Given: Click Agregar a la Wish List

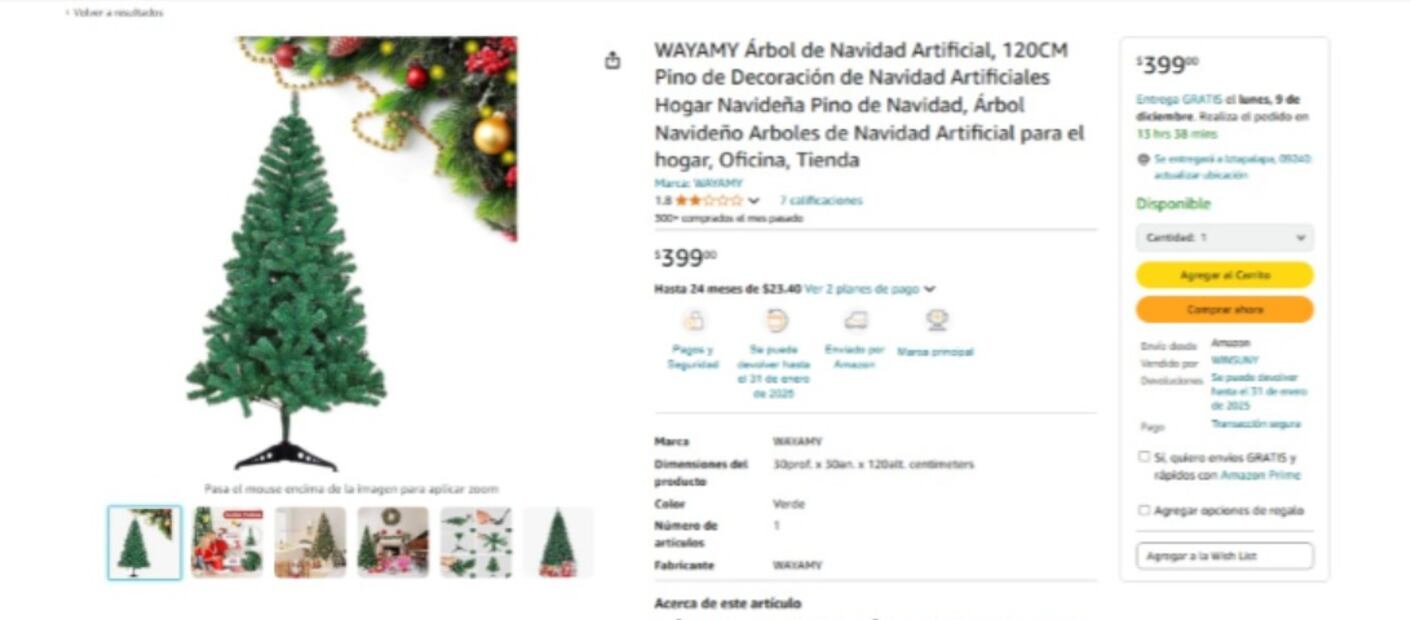Looking at the screenshot, I should tap(1224, 555).
